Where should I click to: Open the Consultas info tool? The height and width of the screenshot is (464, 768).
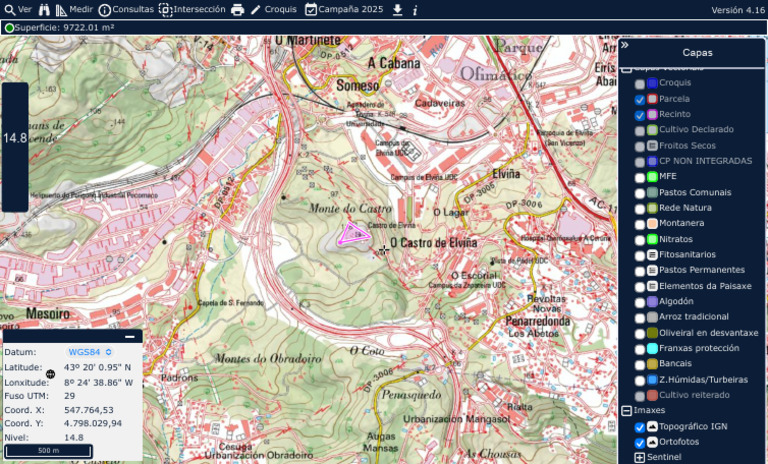(x=126, y=9)
